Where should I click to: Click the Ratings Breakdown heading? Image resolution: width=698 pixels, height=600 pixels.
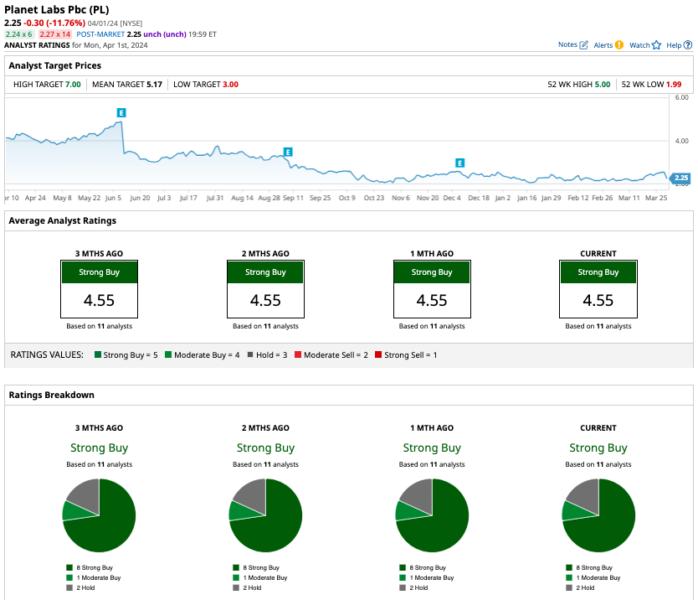click(52, 395)
